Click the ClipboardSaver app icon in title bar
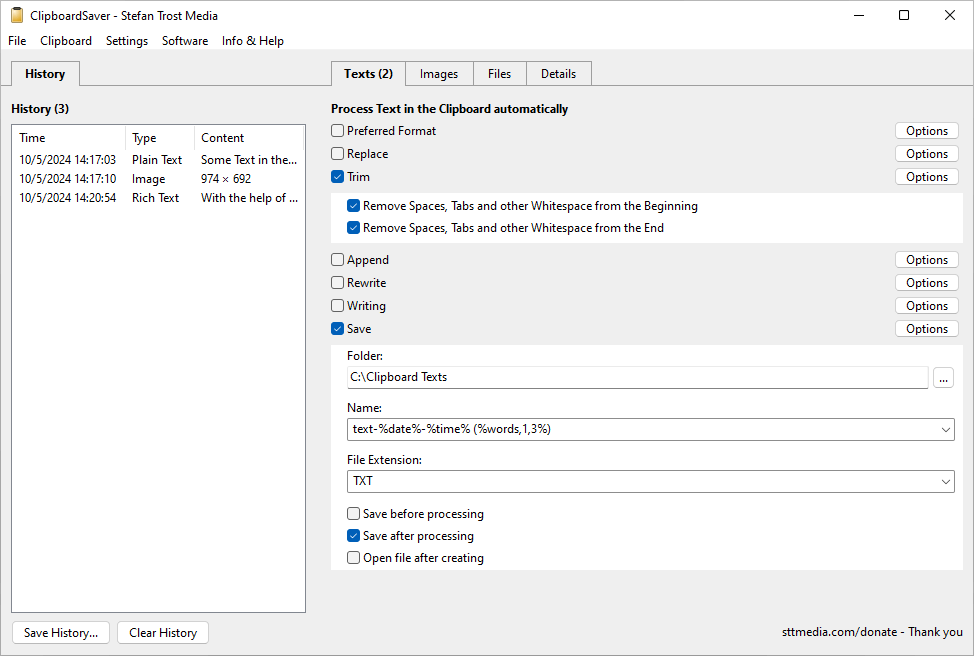Screen dimensions: 974x656 coord(16,15)
